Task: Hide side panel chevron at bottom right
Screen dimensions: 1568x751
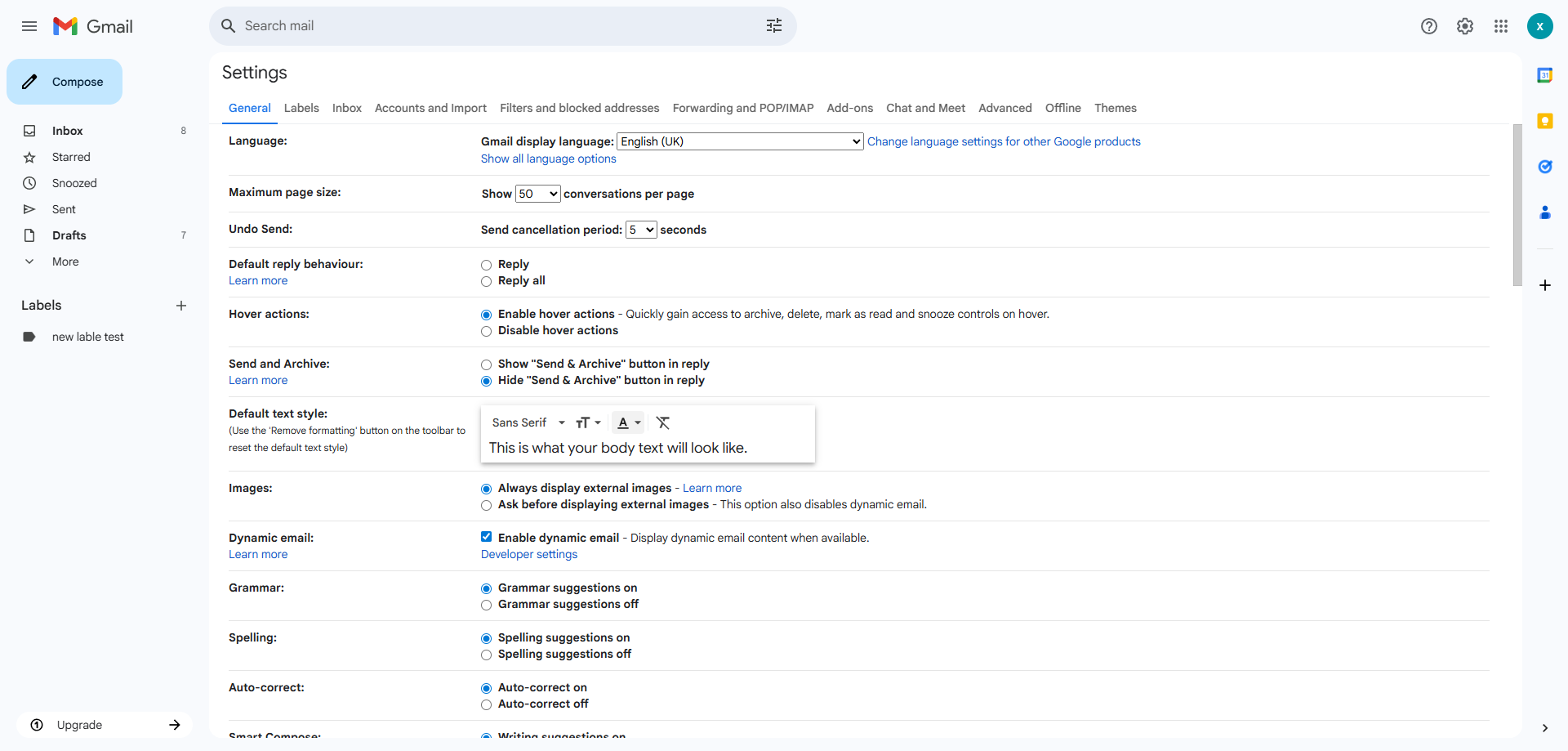Action: click(1545, 728)
